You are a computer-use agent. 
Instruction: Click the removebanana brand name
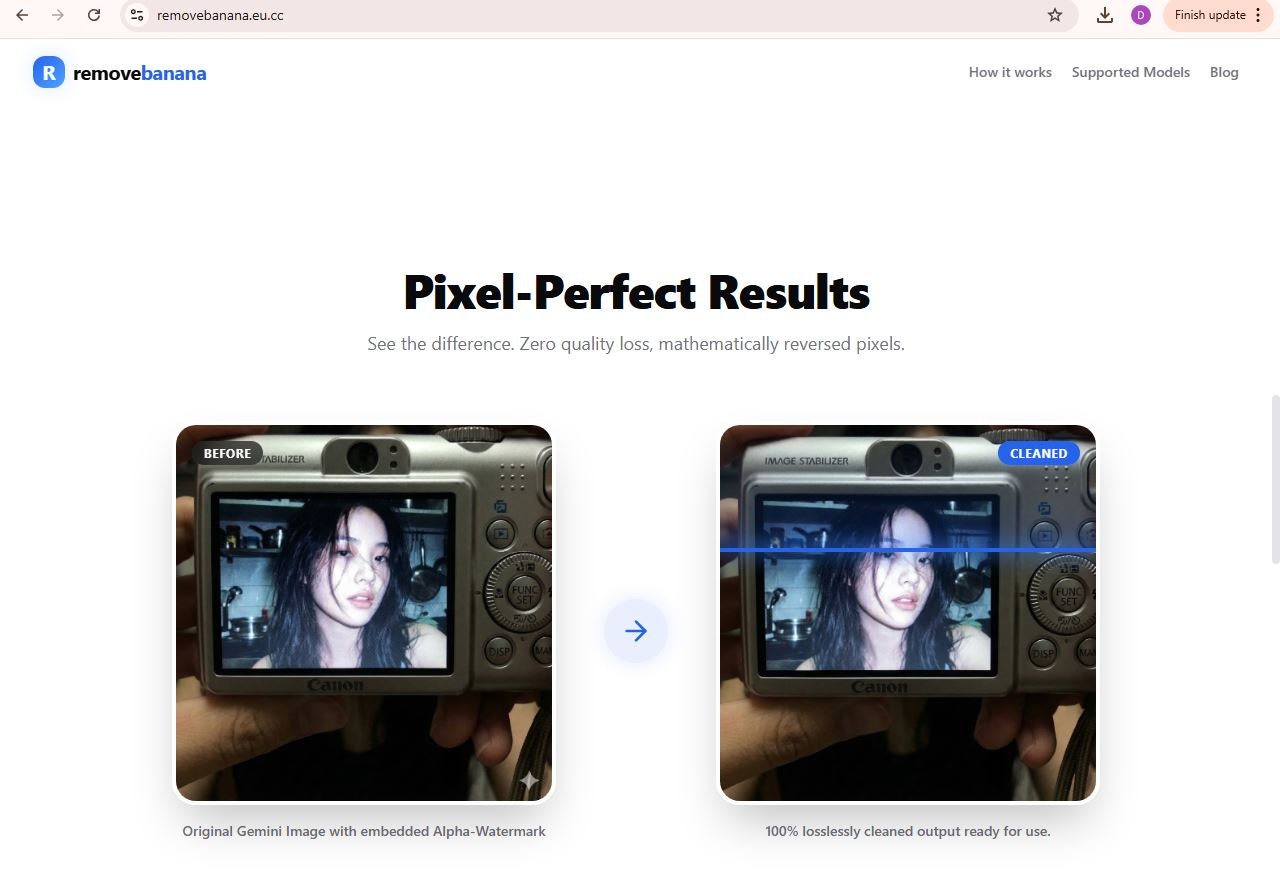[140, 73]
